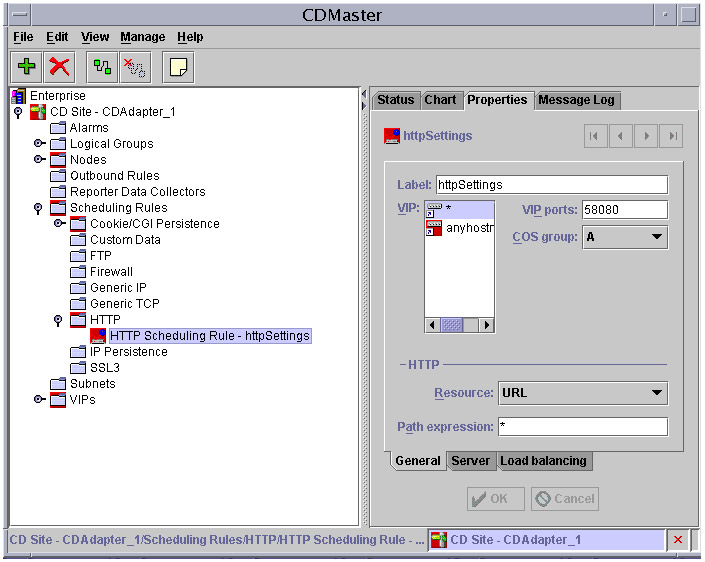This screenshot has width=705, height=562.
Task: Click the Generic IP folder icon
Action: pyautogui.click(x=78, y=288)
